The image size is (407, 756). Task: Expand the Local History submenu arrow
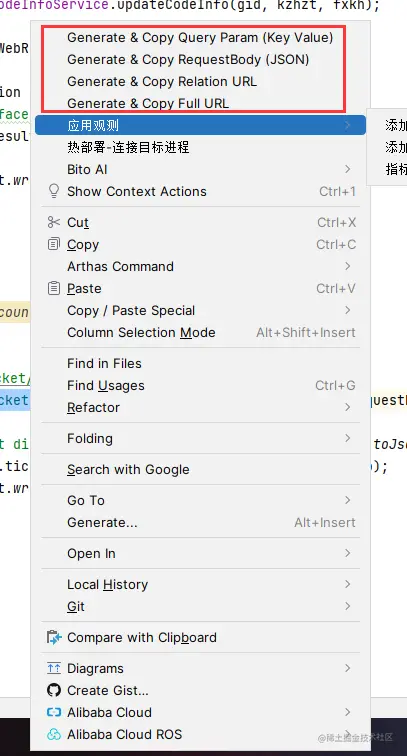[x=348, y=584]
